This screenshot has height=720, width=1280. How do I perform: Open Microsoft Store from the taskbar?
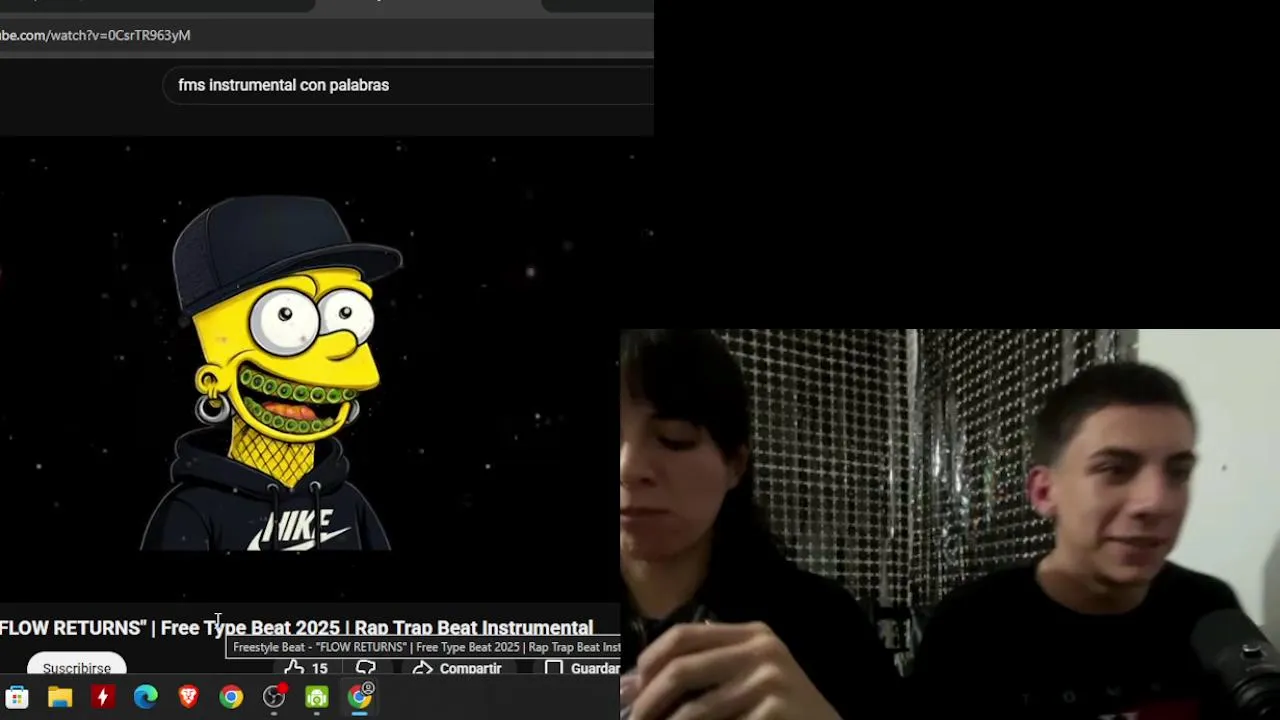pos(17,697)
